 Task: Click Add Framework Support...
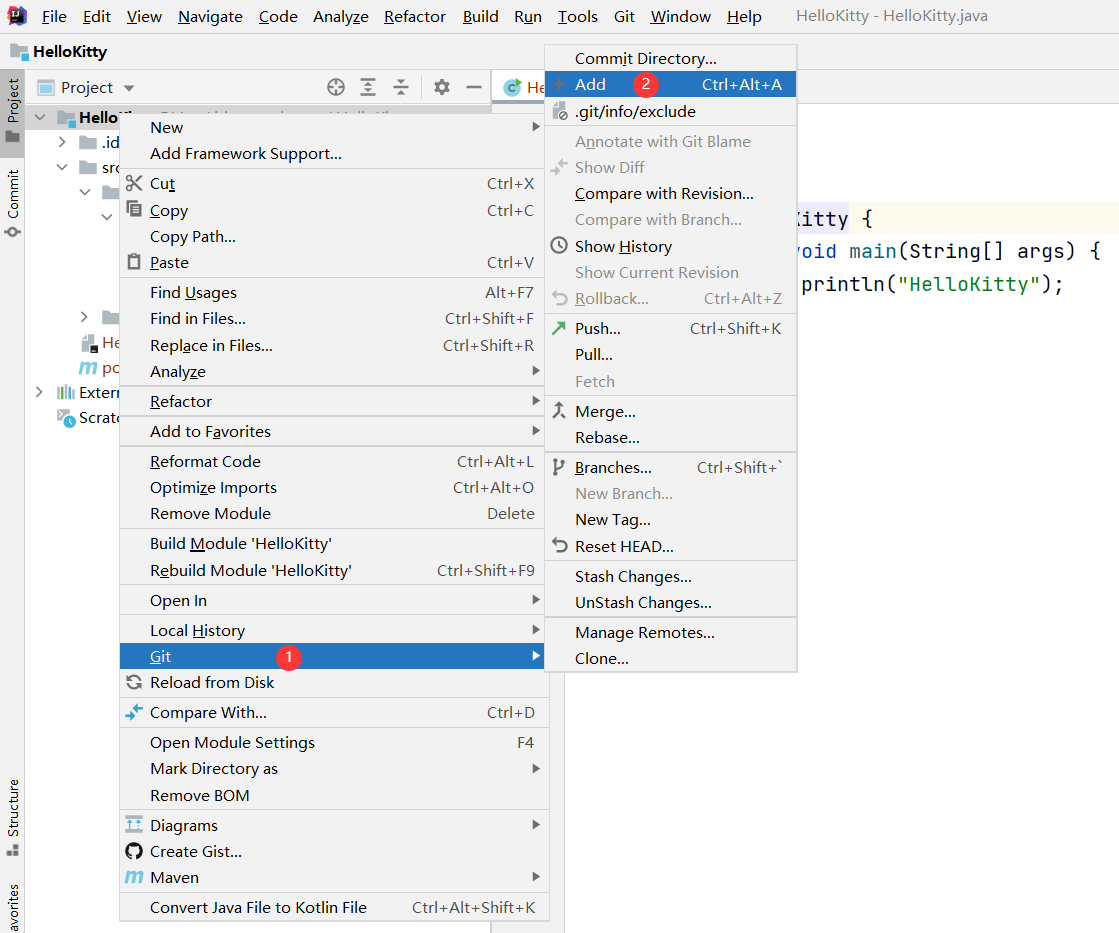[334, 153]
